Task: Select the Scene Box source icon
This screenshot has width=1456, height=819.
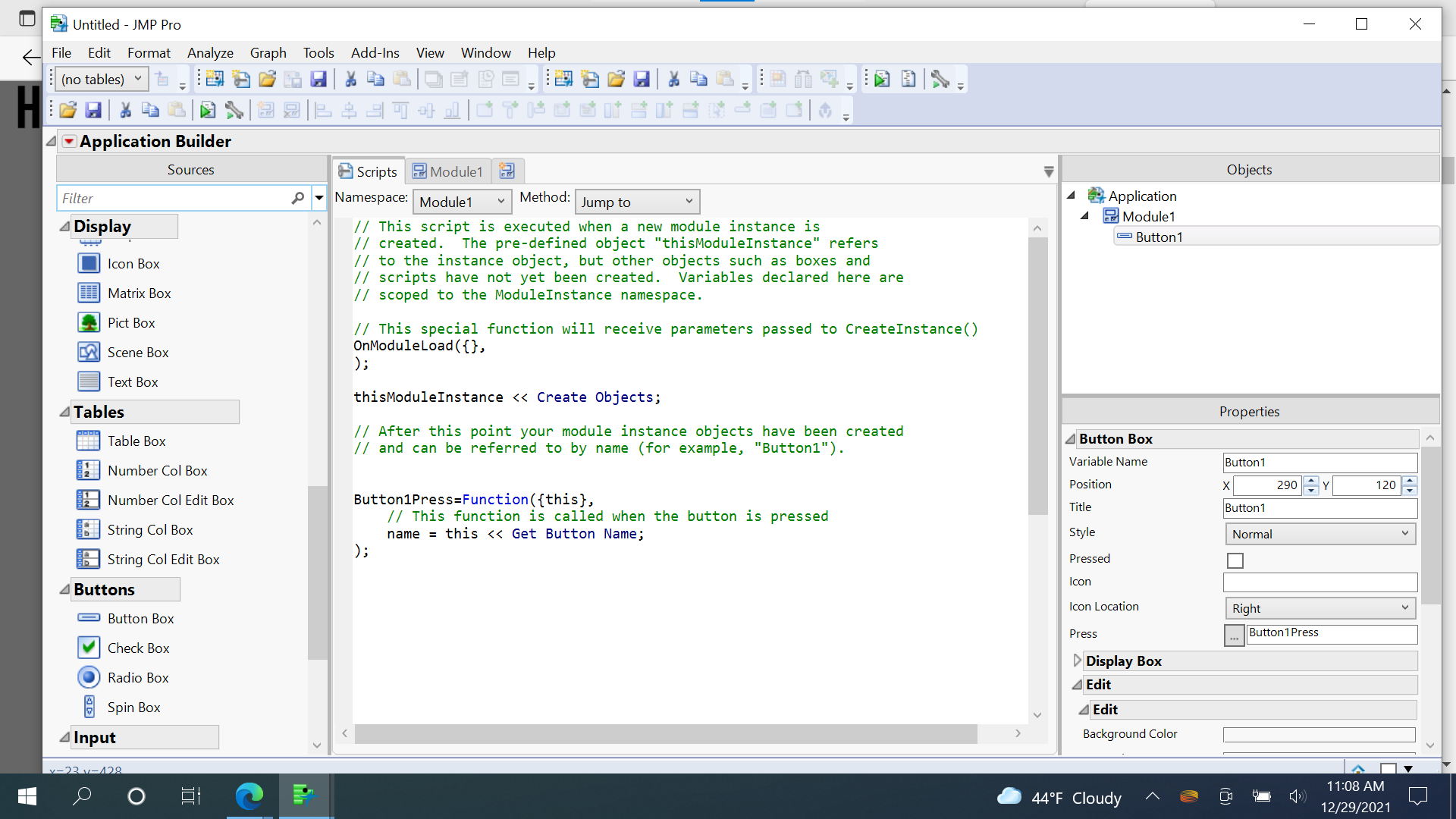Action: pyautogui.click(x=89, y=352)
